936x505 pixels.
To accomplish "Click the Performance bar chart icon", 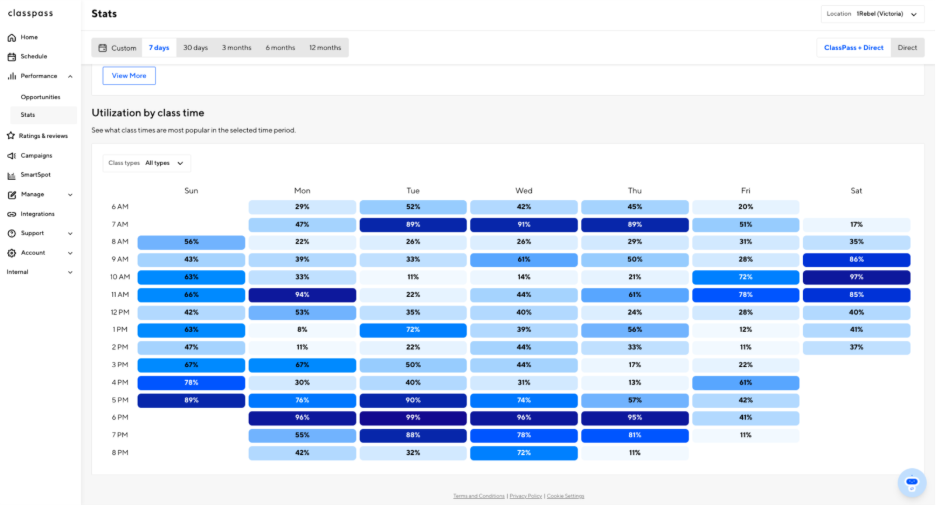I will pos(11,76).
